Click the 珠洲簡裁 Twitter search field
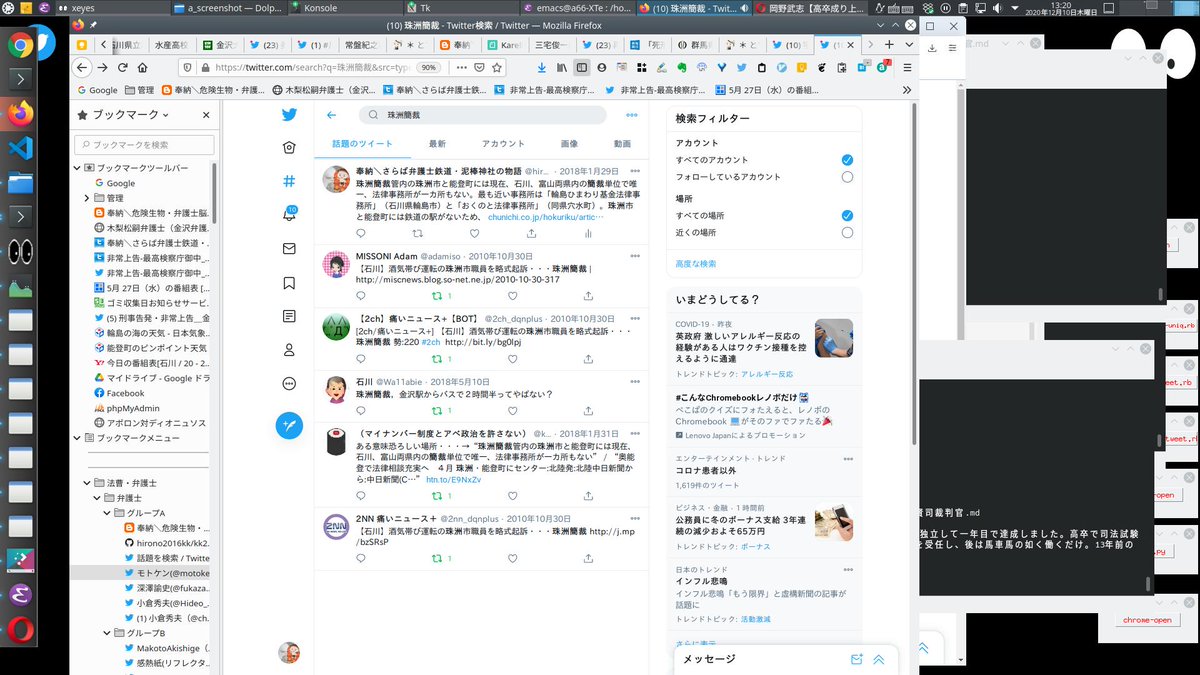 [x=482, y=115]
